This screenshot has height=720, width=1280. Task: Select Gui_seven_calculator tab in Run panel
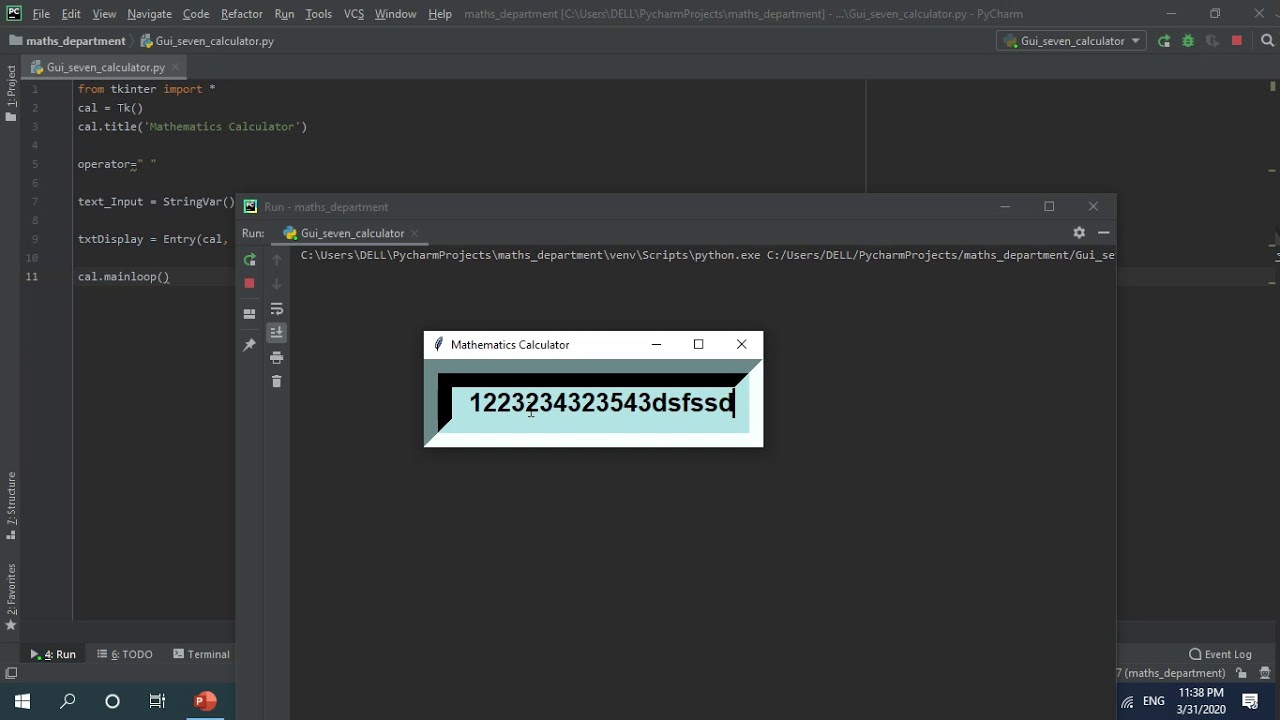[352, 233]
